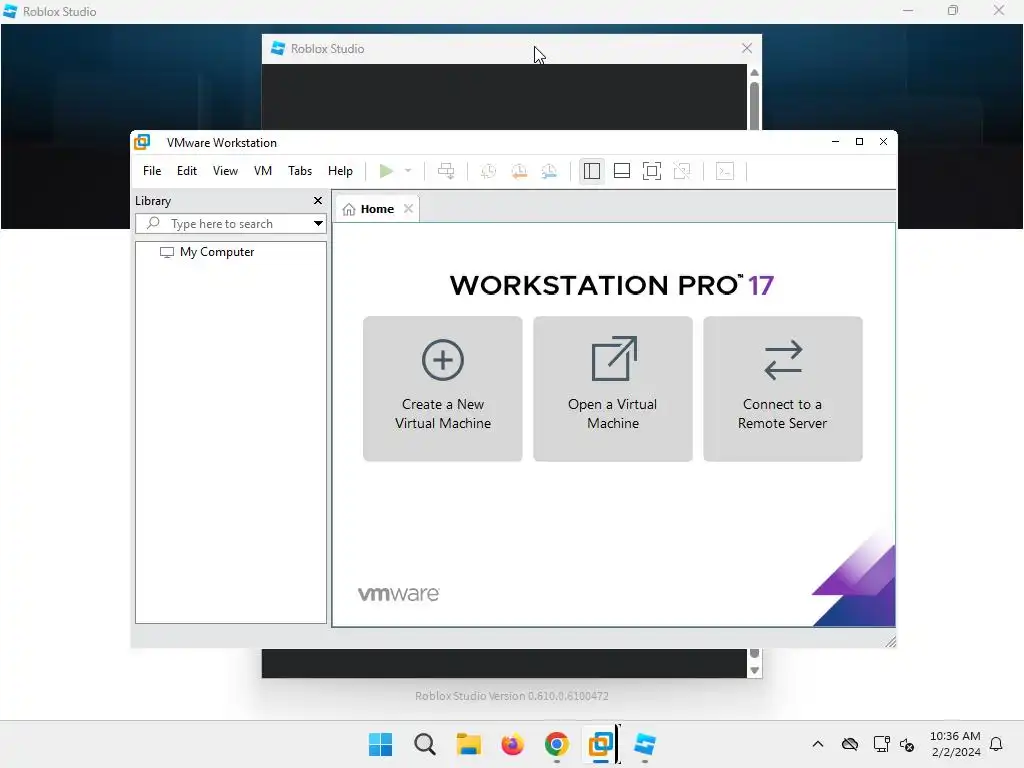Click Open a Virtual Machine
Screen dimensions: 1024x768
tap(613, 389)
